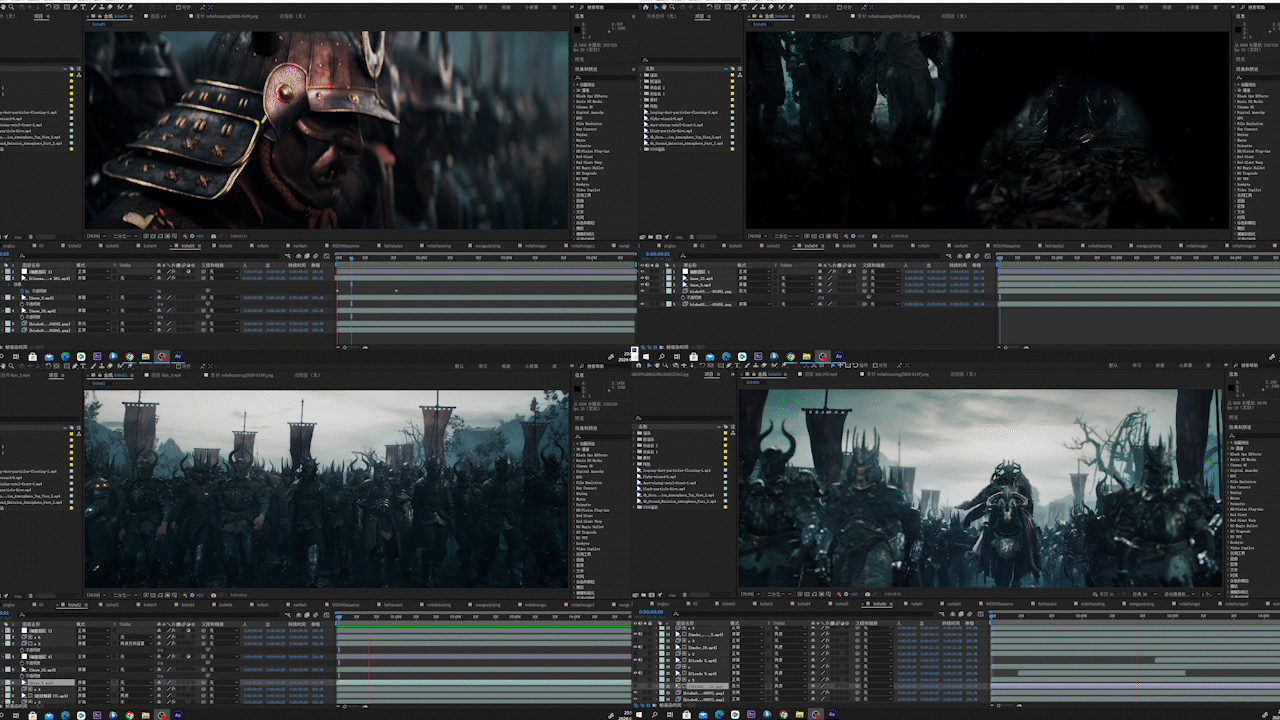Expand Cinema 4D category in bottom-right effects panel
Screen dimensions: 1280x720
pos(1228,465)
